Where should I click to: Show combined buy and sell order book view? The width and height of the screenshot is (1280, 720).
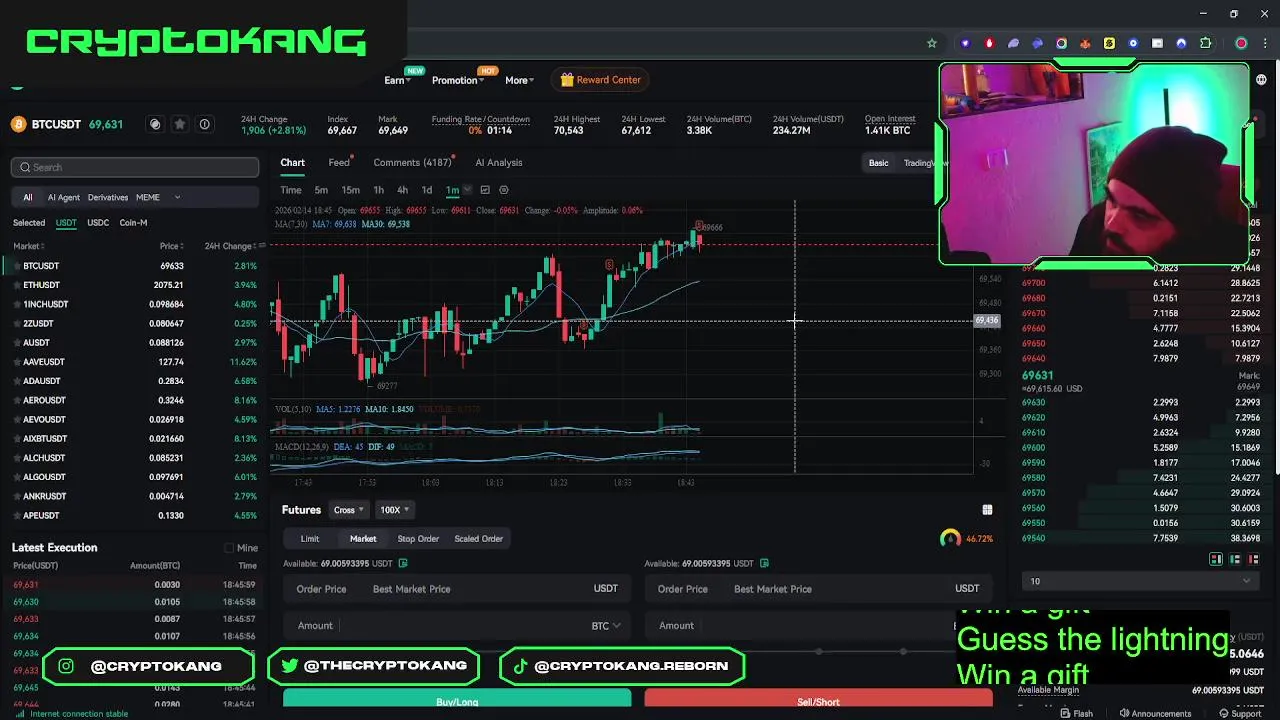(x=1216, y=559)
